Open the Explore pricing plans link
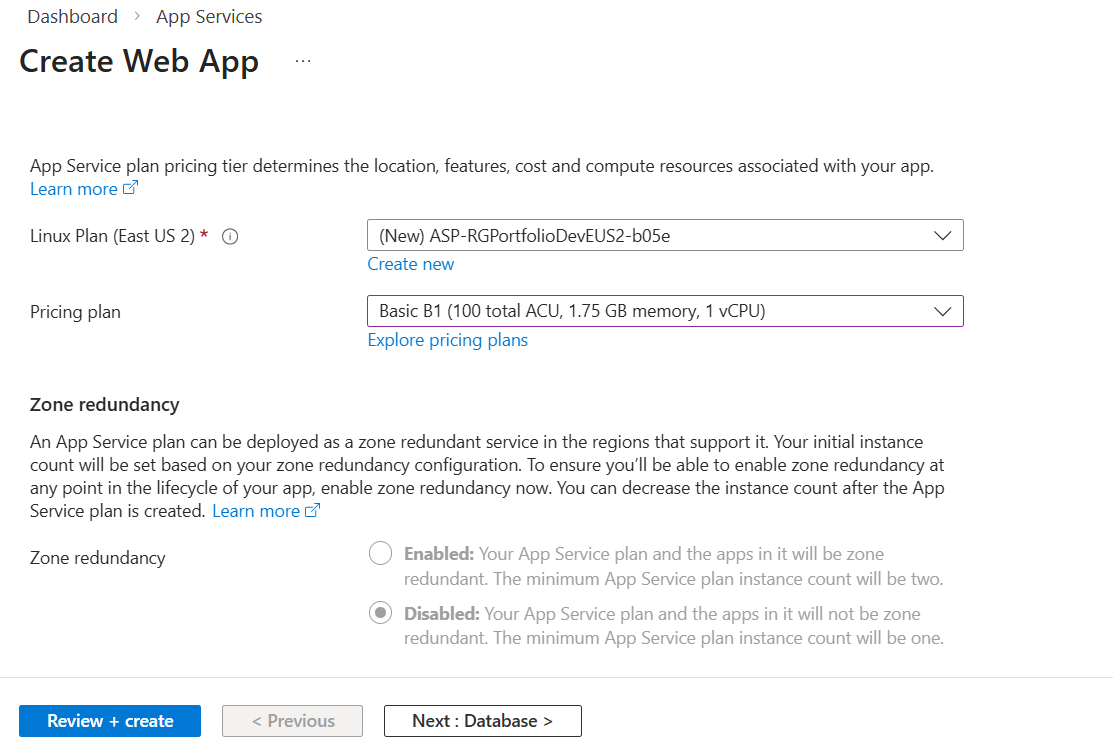This screenshot has height=755, width=1113. [x=447, y=340]
